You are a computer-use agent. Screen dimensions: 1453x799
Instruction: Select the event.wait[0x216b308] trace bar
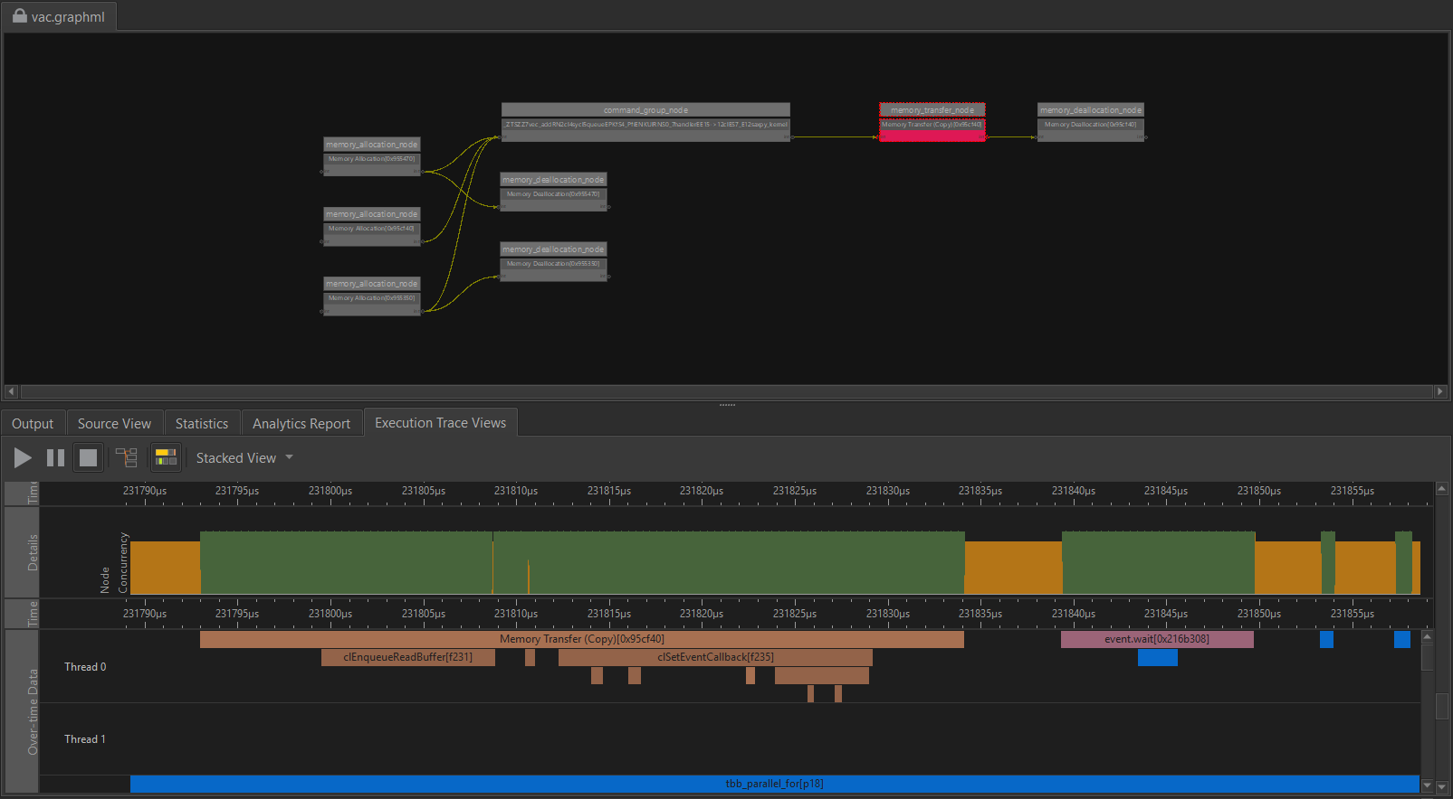click(x=1156, y=639)
